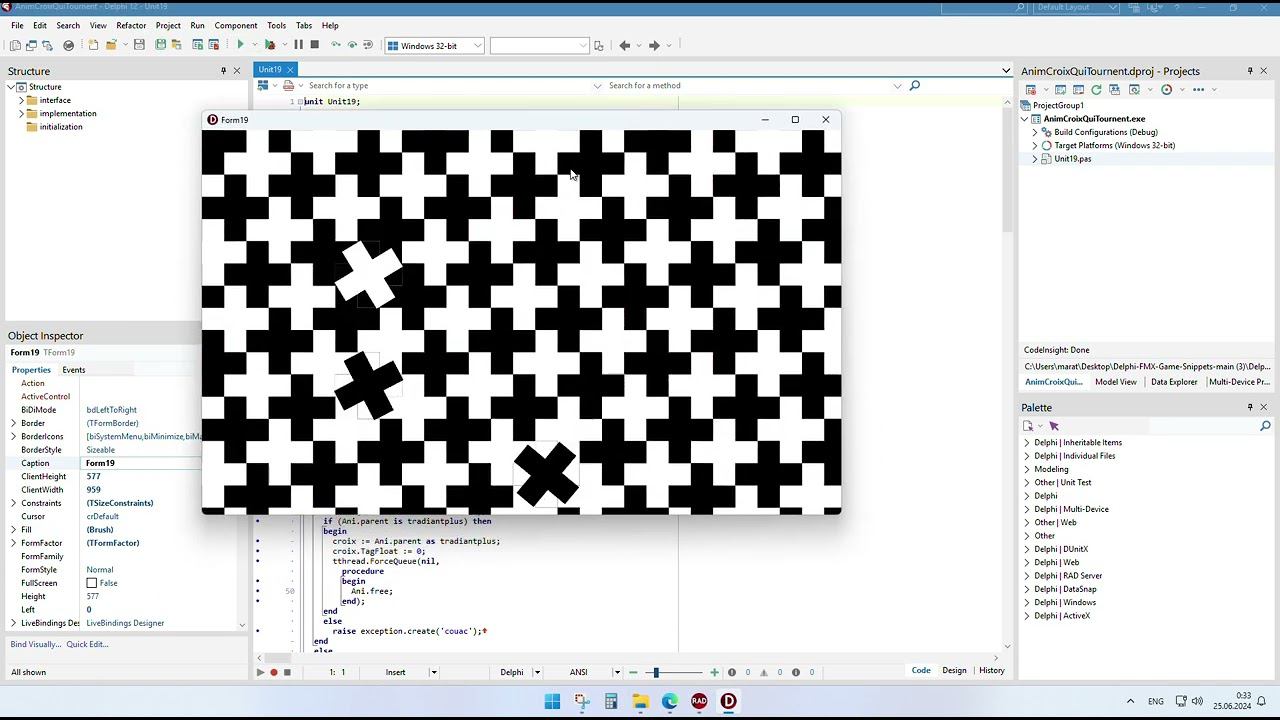Select the initialization node in Structure

(x=61, y=127)
